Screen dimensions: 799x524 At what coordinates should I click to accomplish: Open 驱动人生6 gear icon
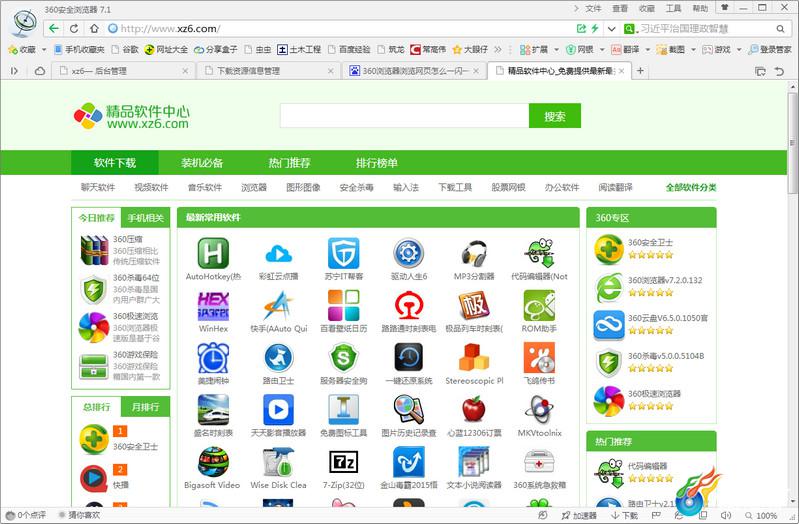pos(409,253)
